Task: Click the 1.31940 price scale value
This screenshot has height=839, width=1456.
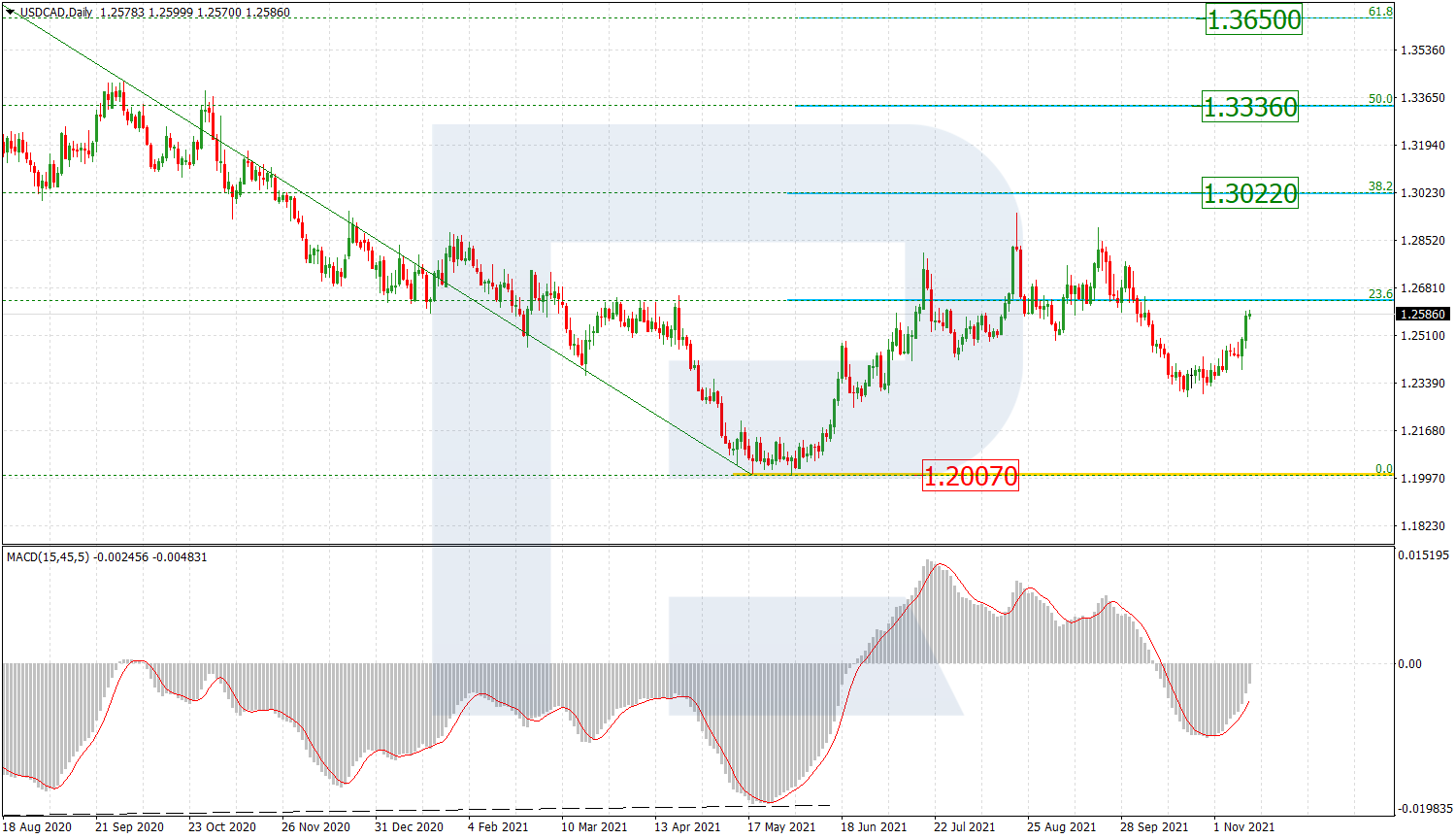Action: (x=1425, y=146)
